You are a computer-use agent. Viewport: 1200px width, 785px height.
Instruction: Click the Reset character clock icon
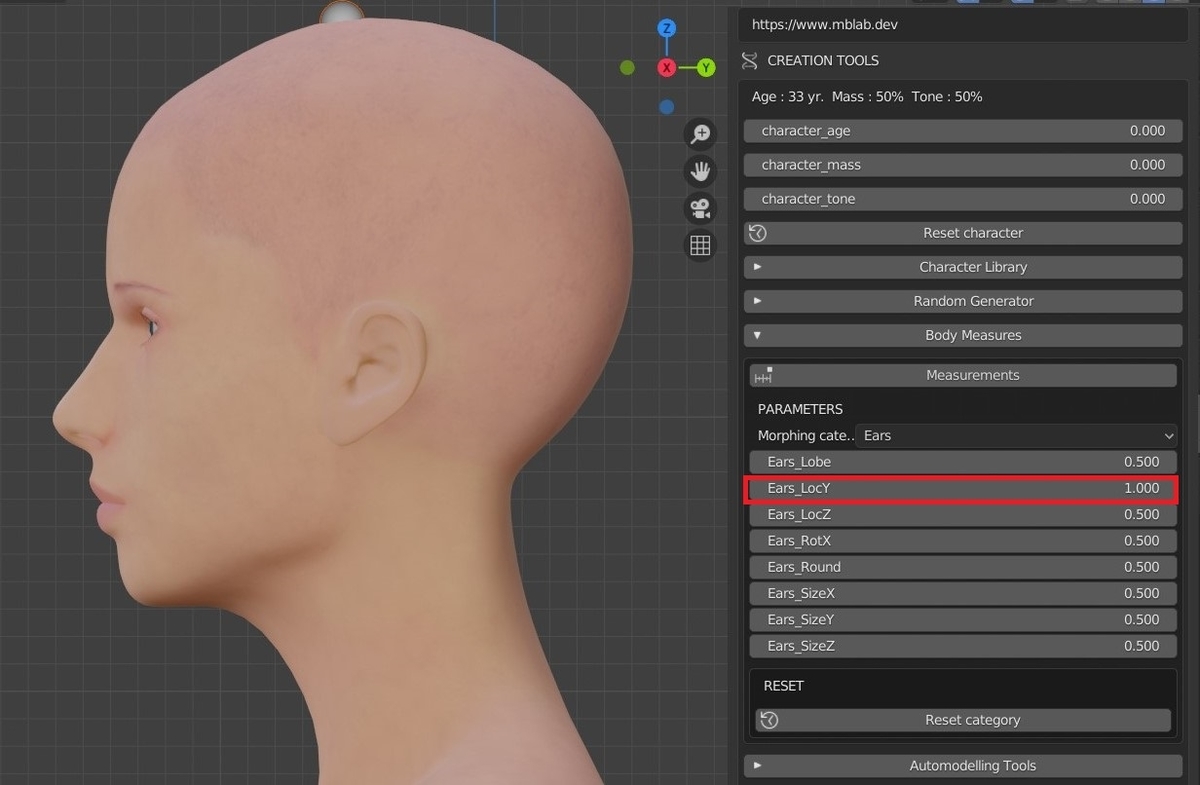758,233
